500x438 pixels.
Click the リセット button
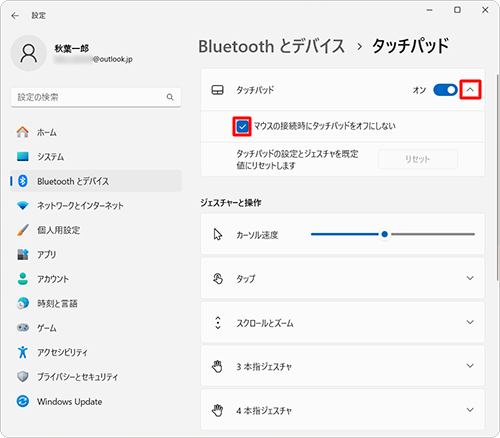coord(418,159)
